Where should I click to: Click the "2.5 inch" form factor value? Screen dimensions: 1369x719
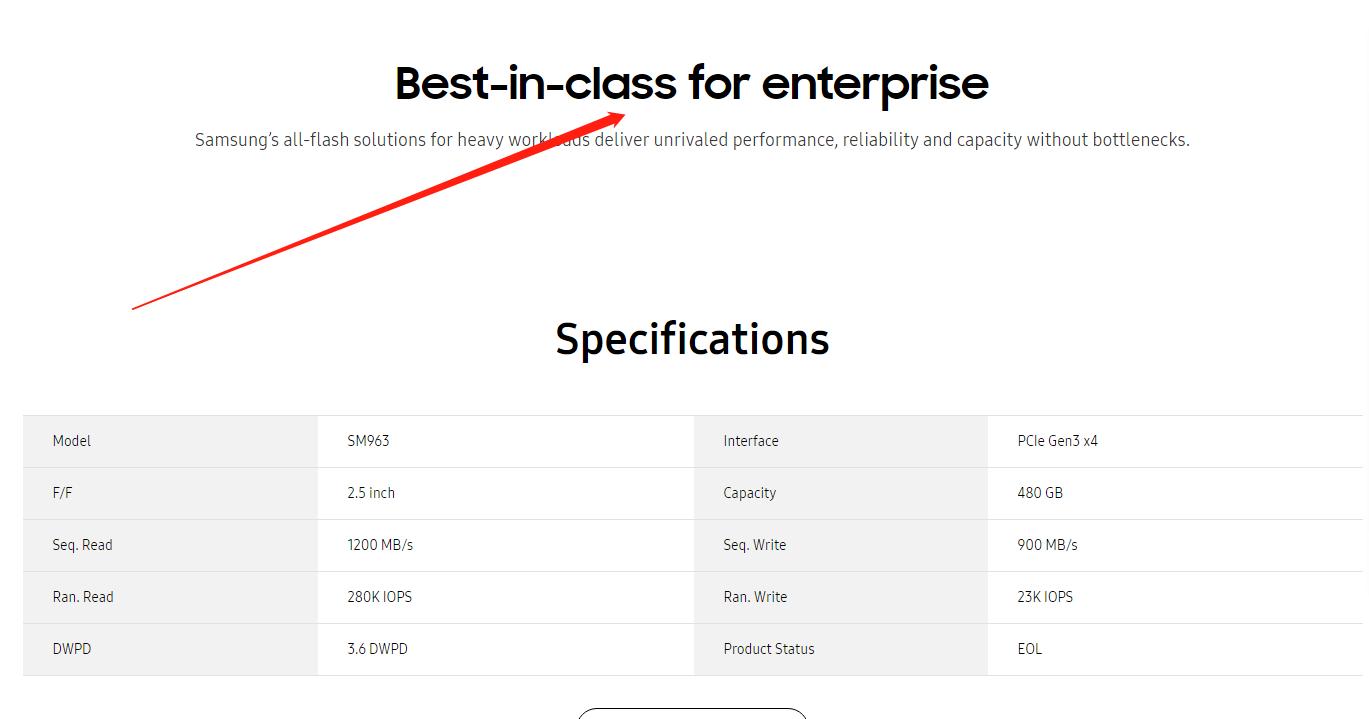coord(371,493)
